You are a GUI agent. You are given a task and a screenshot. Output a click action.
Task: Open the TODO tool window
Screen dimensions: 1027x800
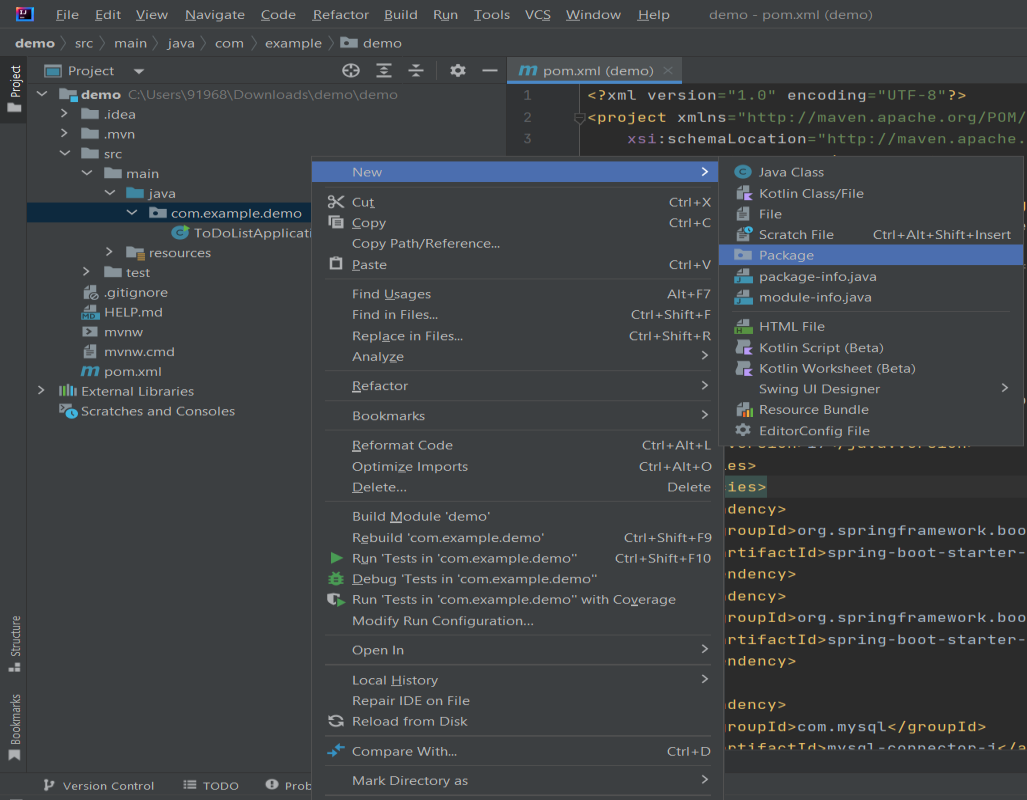click(211, 786)
